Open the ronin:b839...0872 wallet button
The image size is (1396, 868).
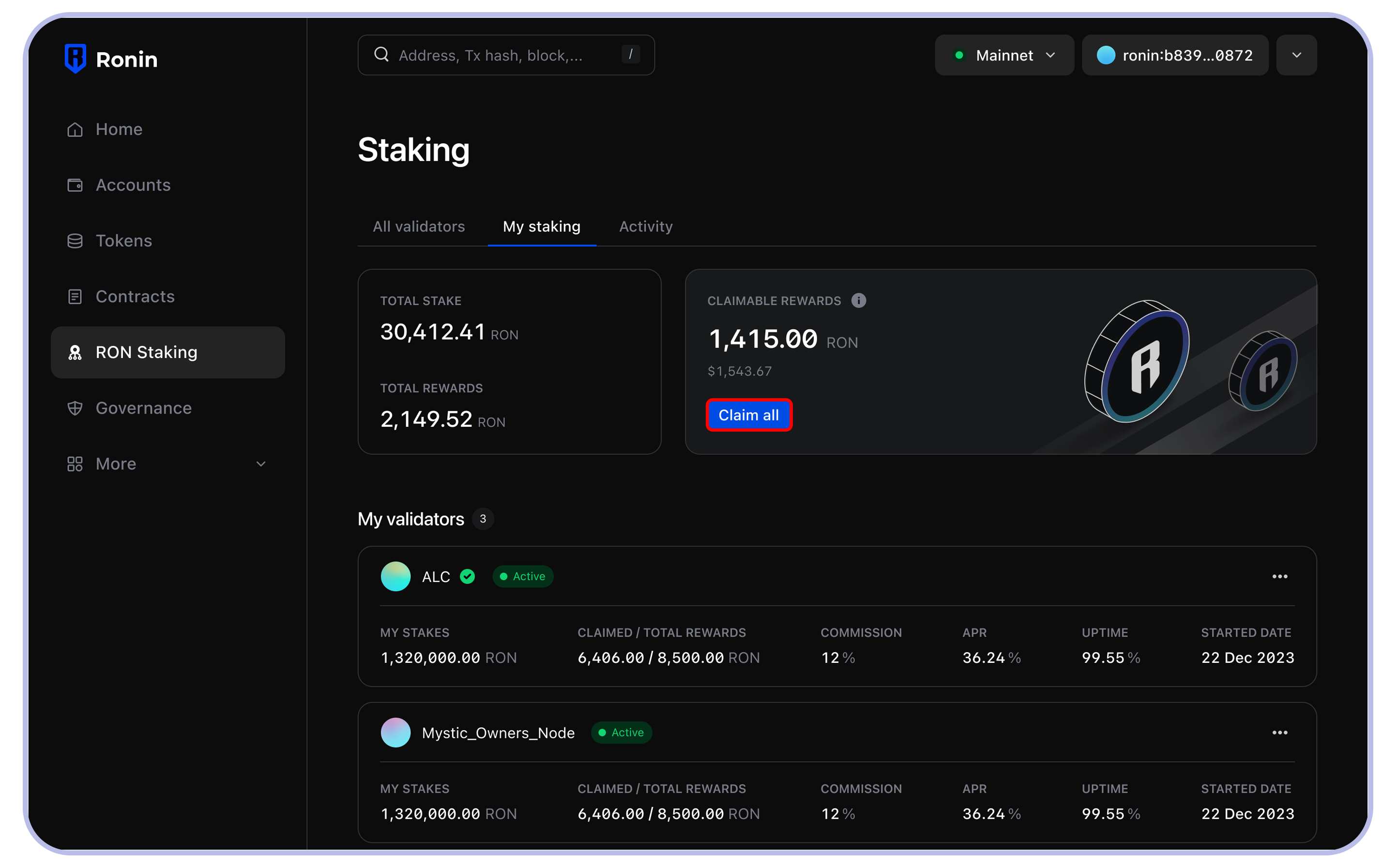pyautogui.click(x=1175, y=55)
